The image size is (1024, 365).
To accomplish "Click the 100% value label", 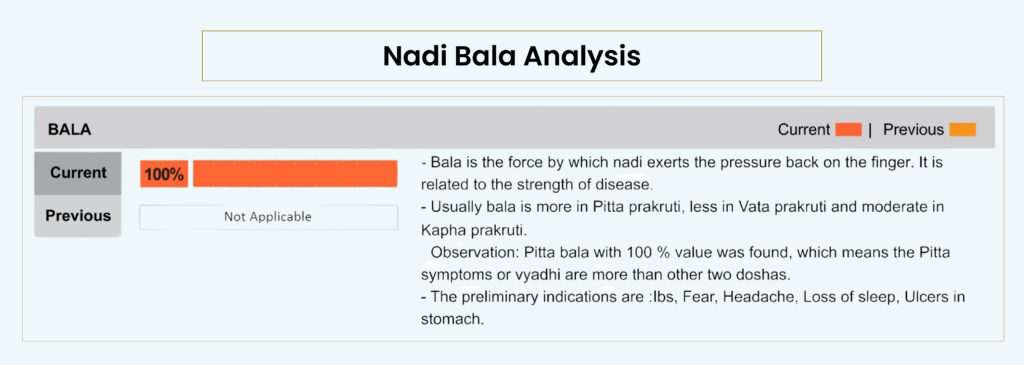I will 164,174.
